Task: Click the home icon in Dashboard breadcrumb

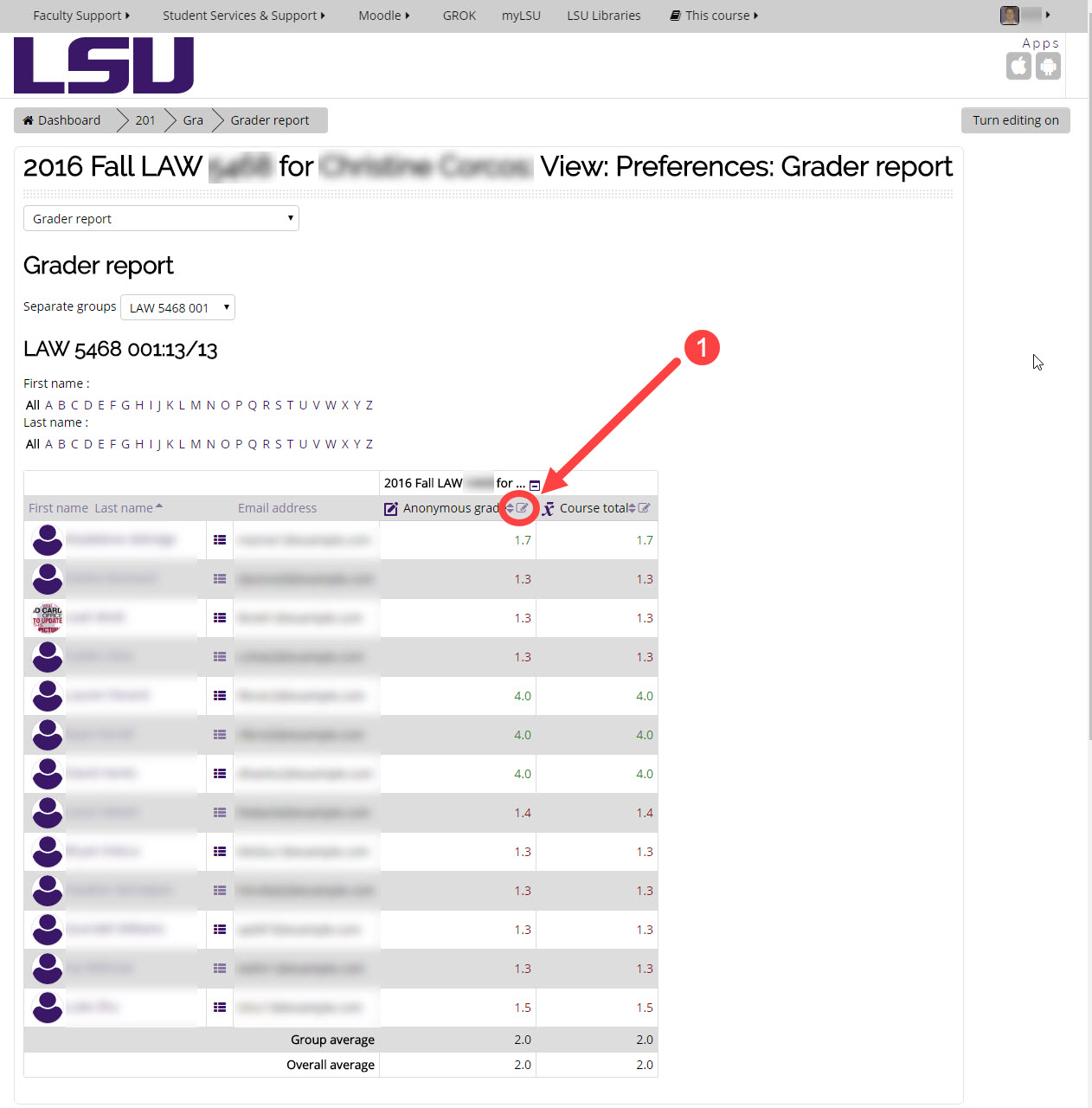Action: point(29,120)
